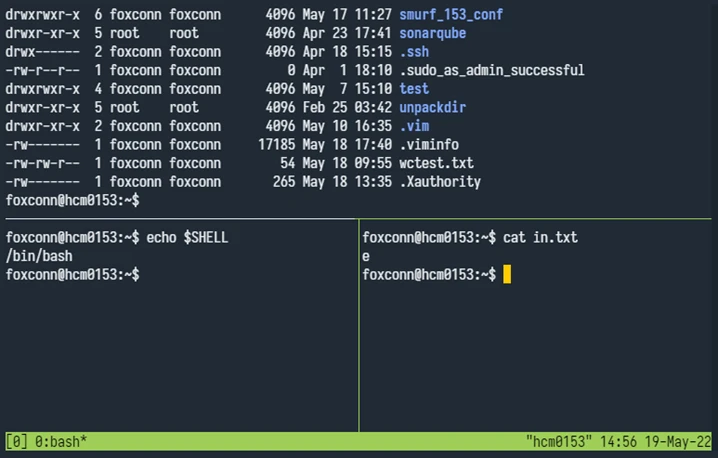Select the test directory entry
Screen dimensions: 718x458
tap(414, 89)
